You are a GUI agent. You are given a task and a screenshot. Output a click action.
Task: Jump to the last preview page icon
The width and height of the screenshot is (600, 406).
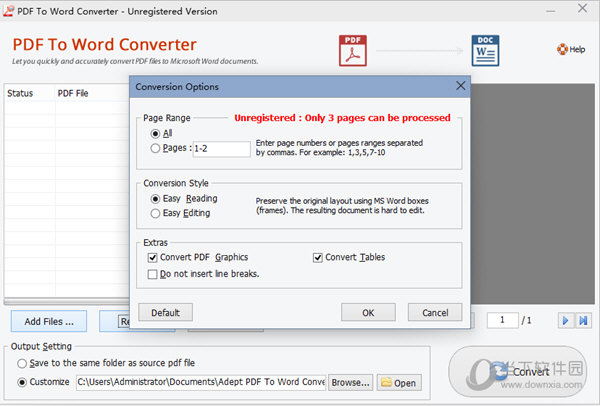coord(583,320)
